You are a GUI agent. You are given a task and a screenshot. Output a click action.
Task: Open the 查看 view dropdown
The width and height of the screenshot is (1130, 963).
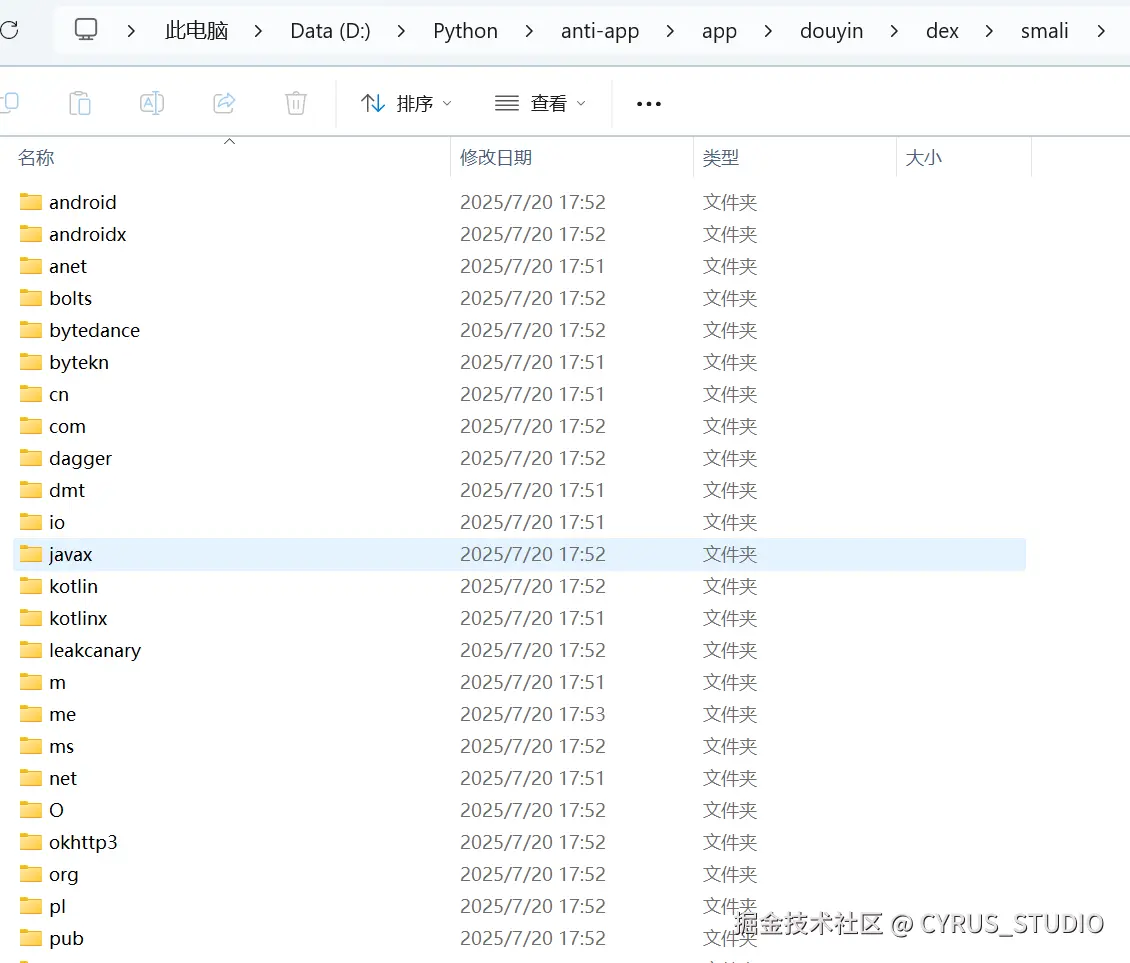click(x=539, y=103)
